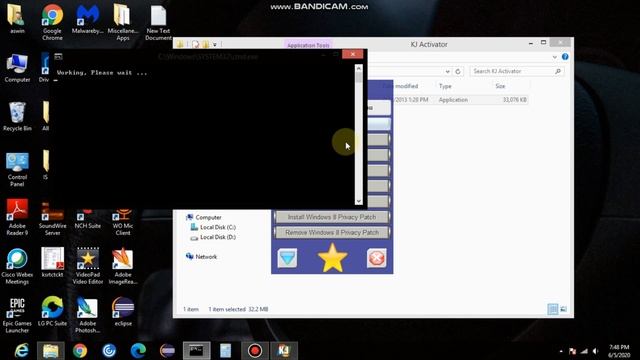The image size is (640, 360).
Task: Select Local Disk (D:) in navigation pane
Action: point(218,237)
